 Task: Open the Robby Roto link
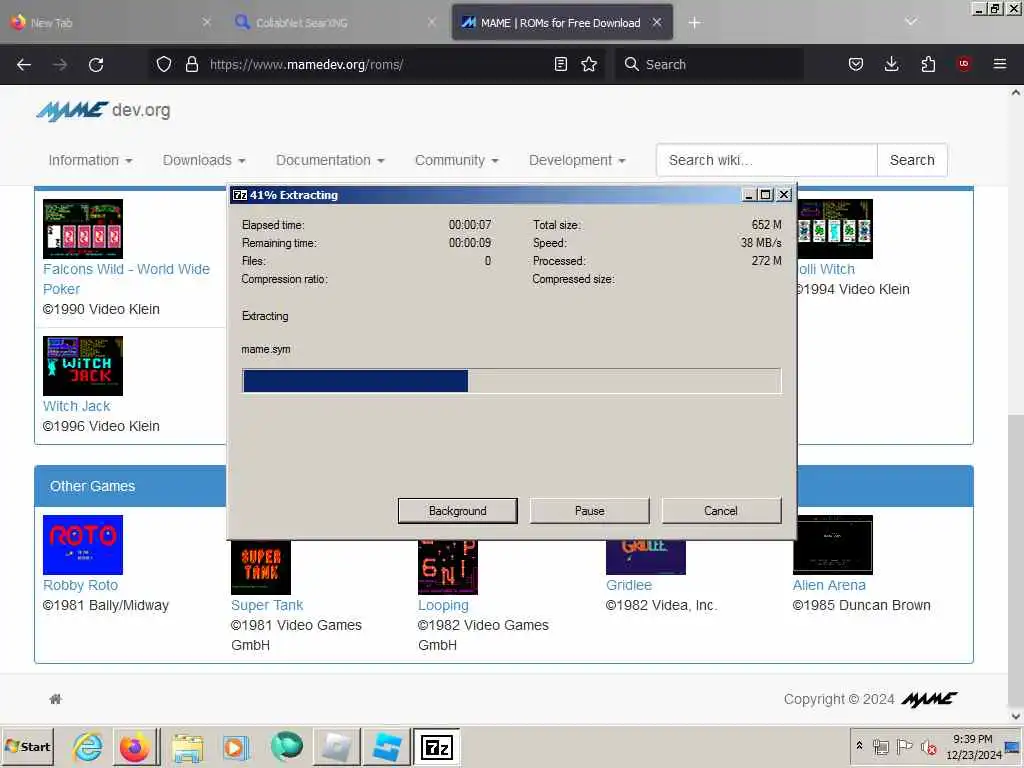80,585
